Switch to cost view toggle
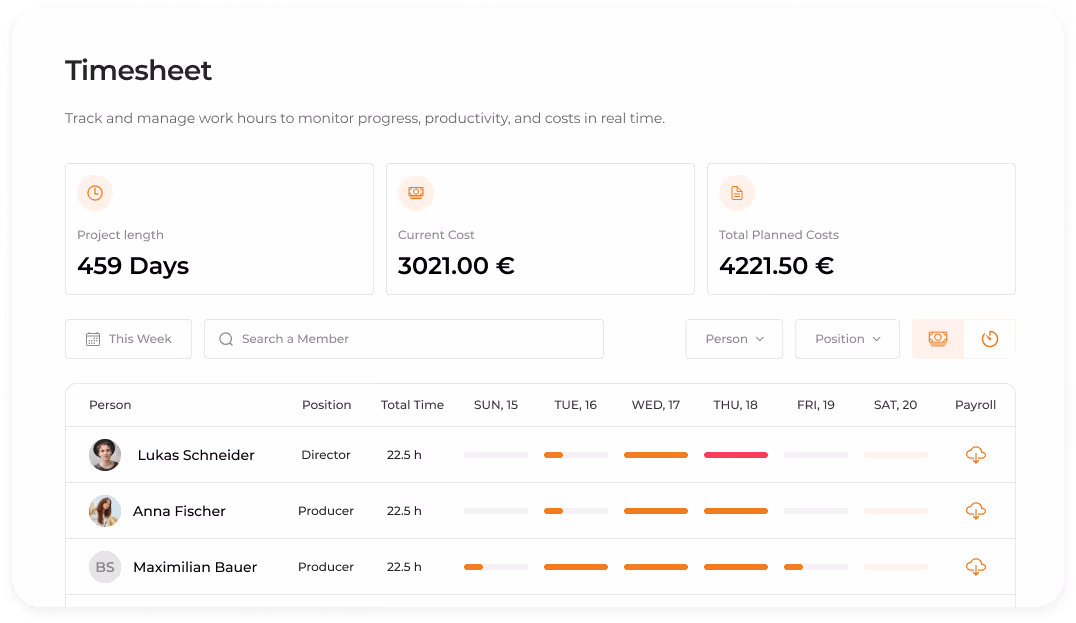The width and height of the screenshot is (1076, 623). click(x=938, y=339)
